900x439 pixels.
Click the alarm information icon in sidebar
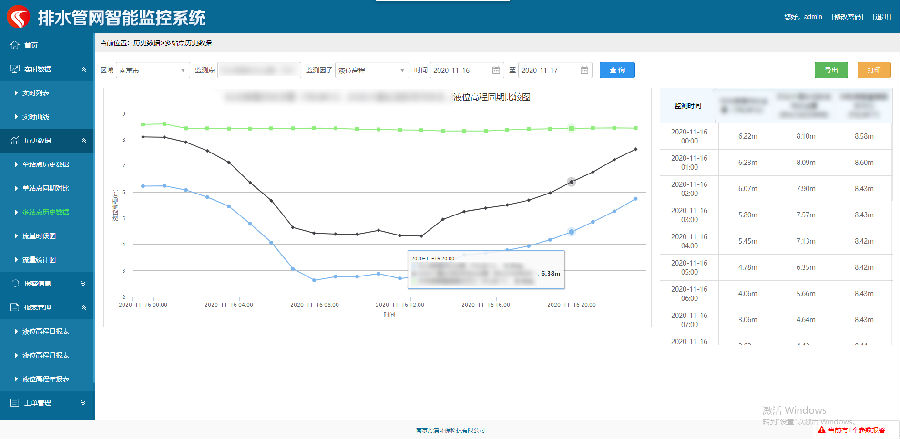coord(15,283)
